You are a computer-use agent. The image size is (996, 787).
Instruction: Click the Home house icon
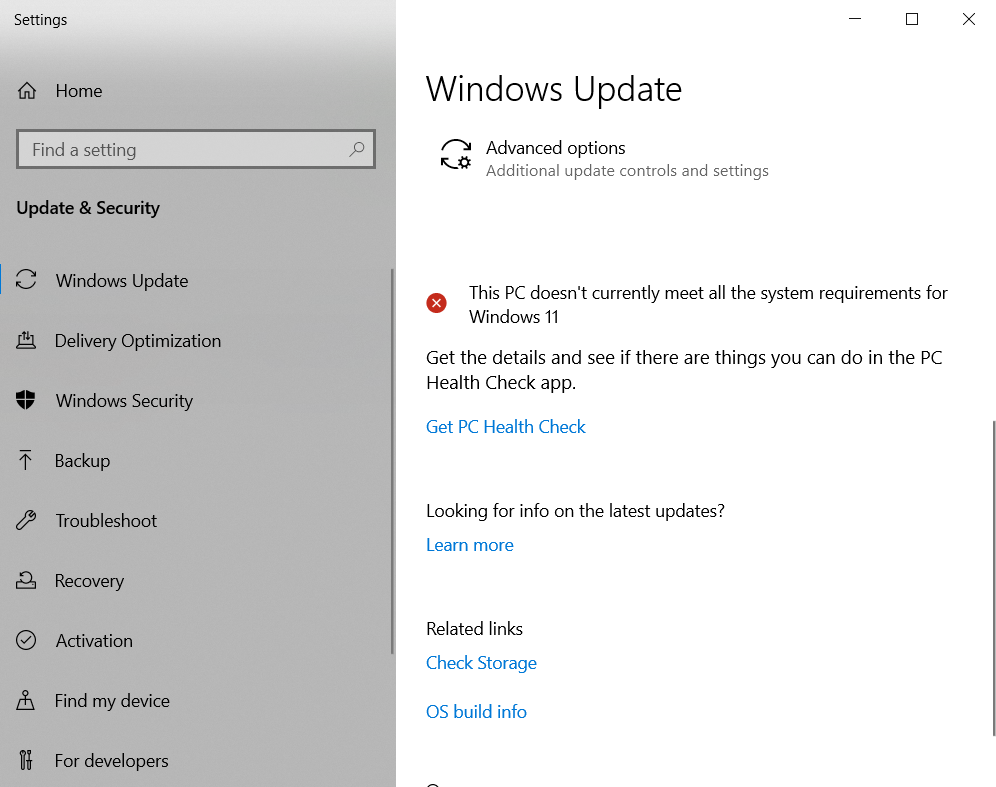pyautogui.click(x=27, y=90)
